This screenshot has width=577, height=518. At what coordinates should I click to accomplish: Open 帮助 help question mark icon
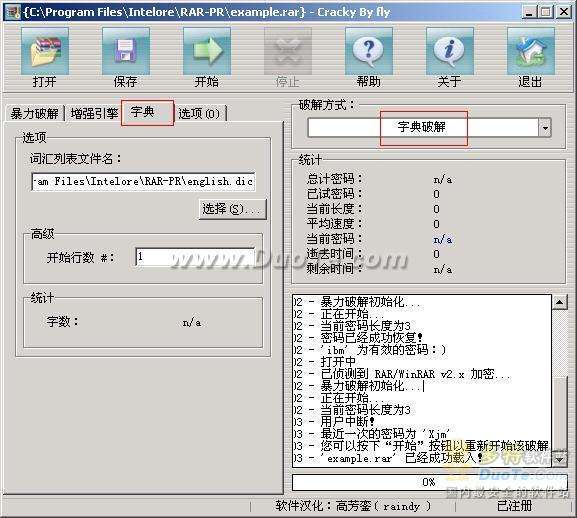point(369,52)
